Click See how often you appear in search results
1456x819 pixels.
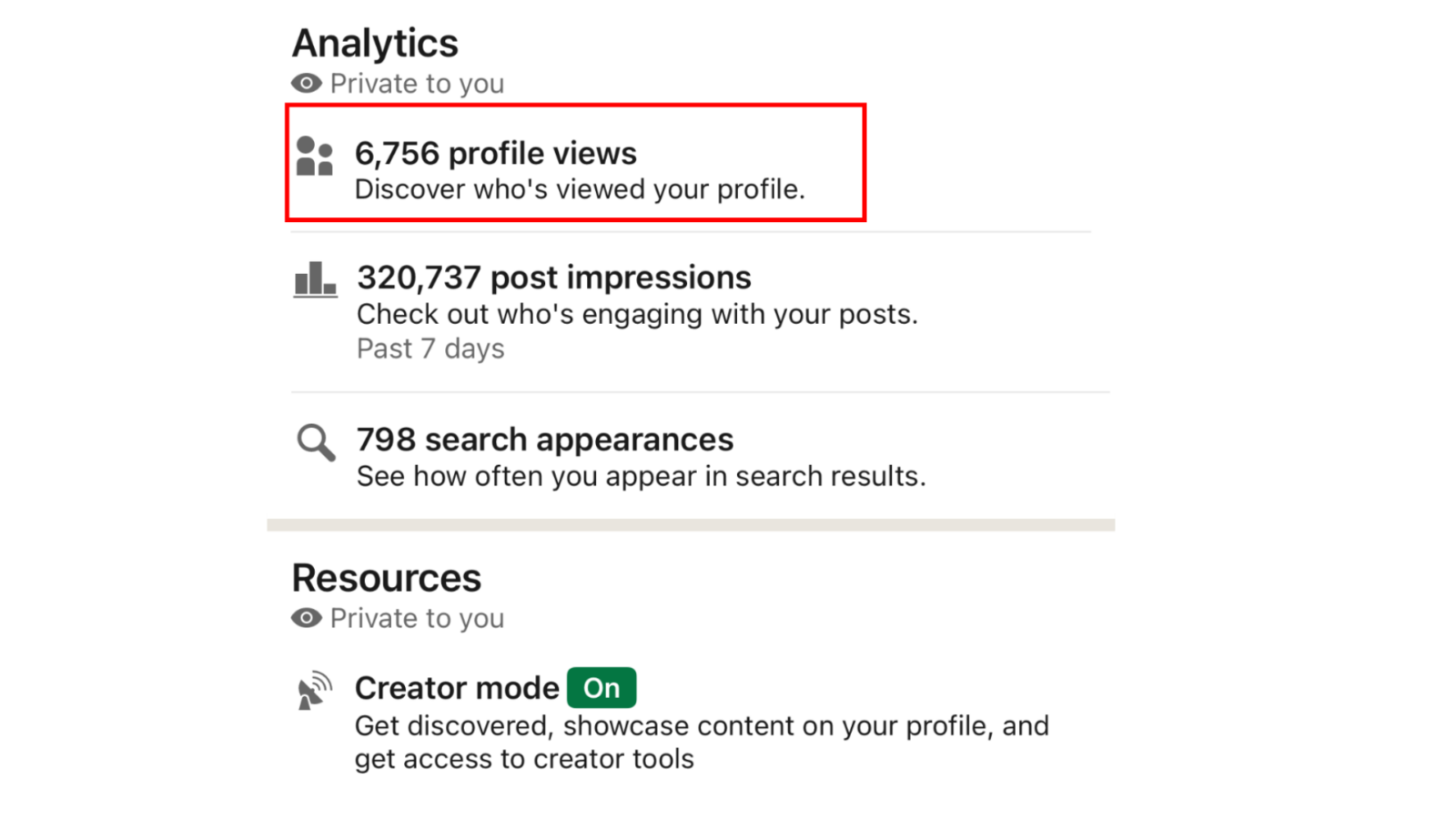click(640, 475)
